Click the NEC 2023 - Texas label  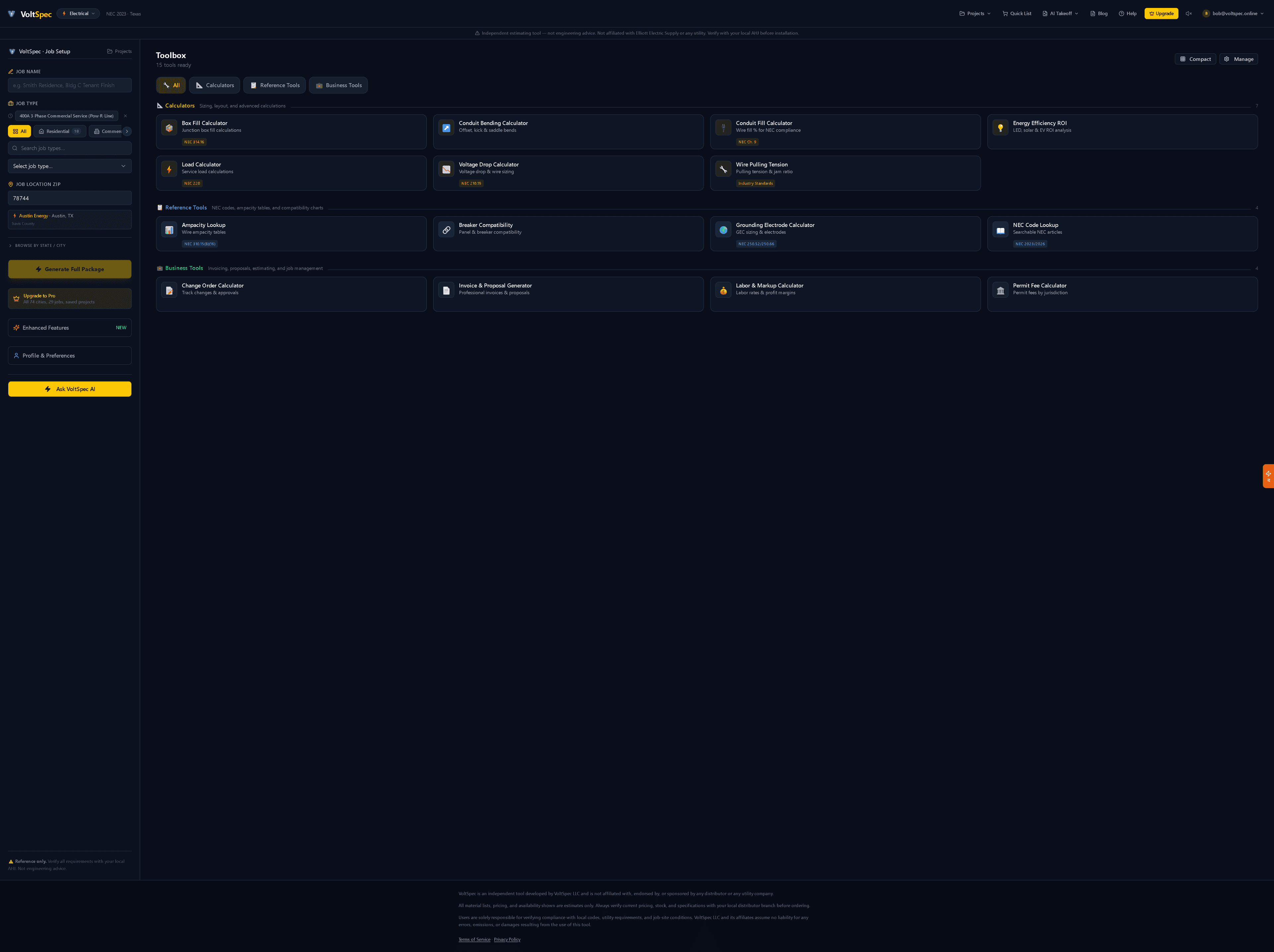click(x=123, y=14)
